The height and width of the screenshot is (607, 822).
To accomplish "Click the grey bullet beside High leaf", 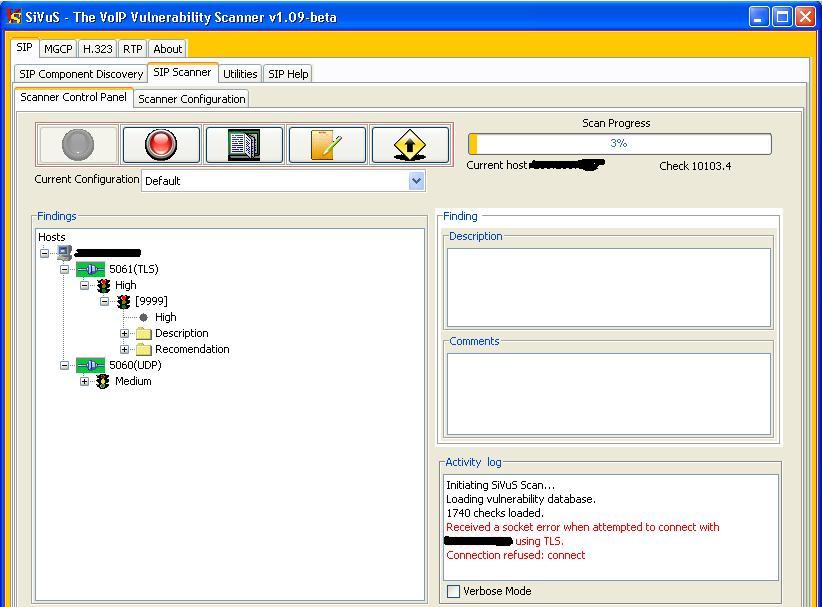I will pyautogui.click(x=144, y=317).
